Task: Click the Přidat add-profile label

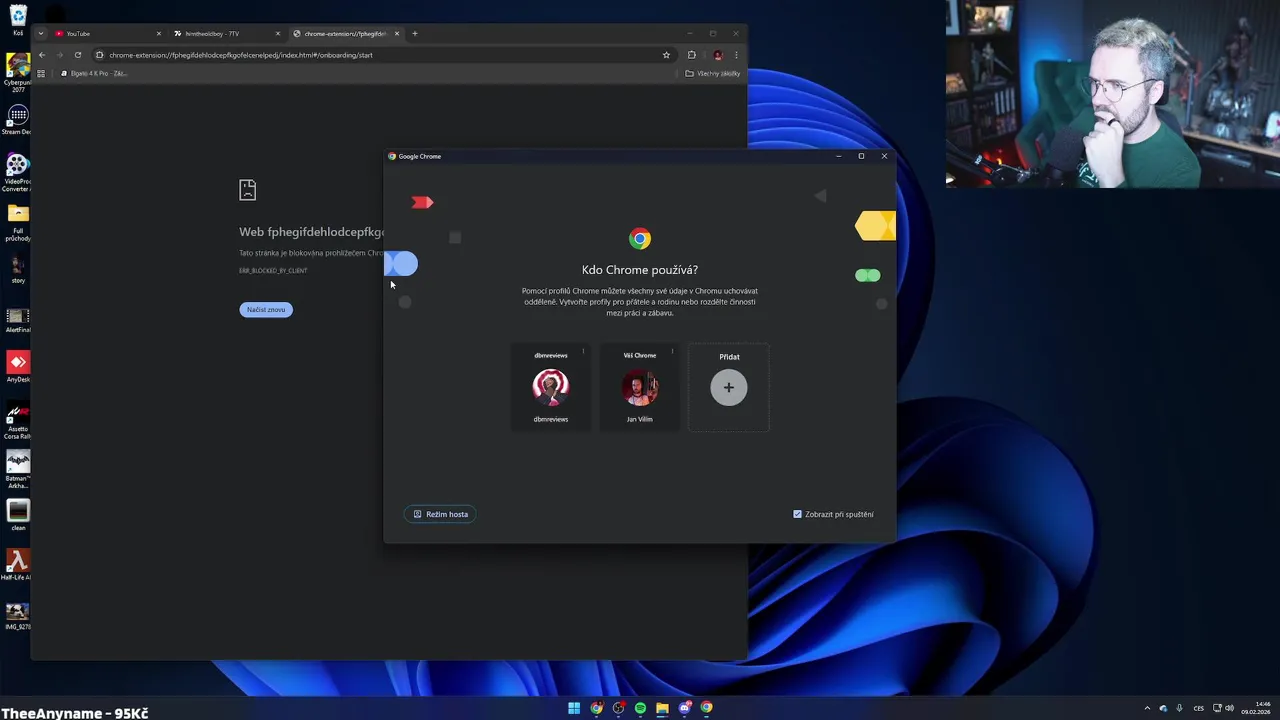Action: click(x=729, y=357)
